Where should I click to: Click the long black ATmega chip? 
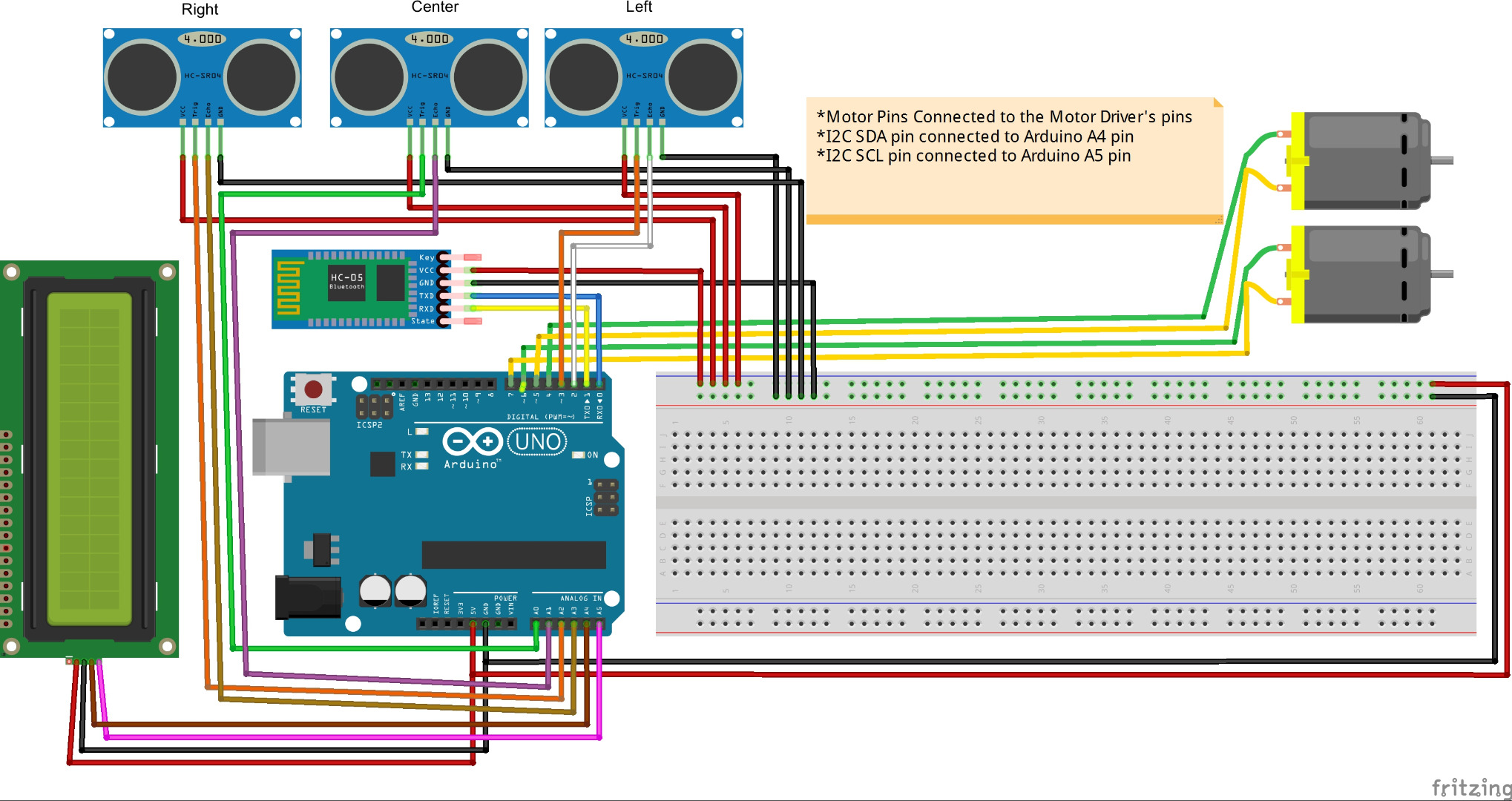[x=513, y=555]
